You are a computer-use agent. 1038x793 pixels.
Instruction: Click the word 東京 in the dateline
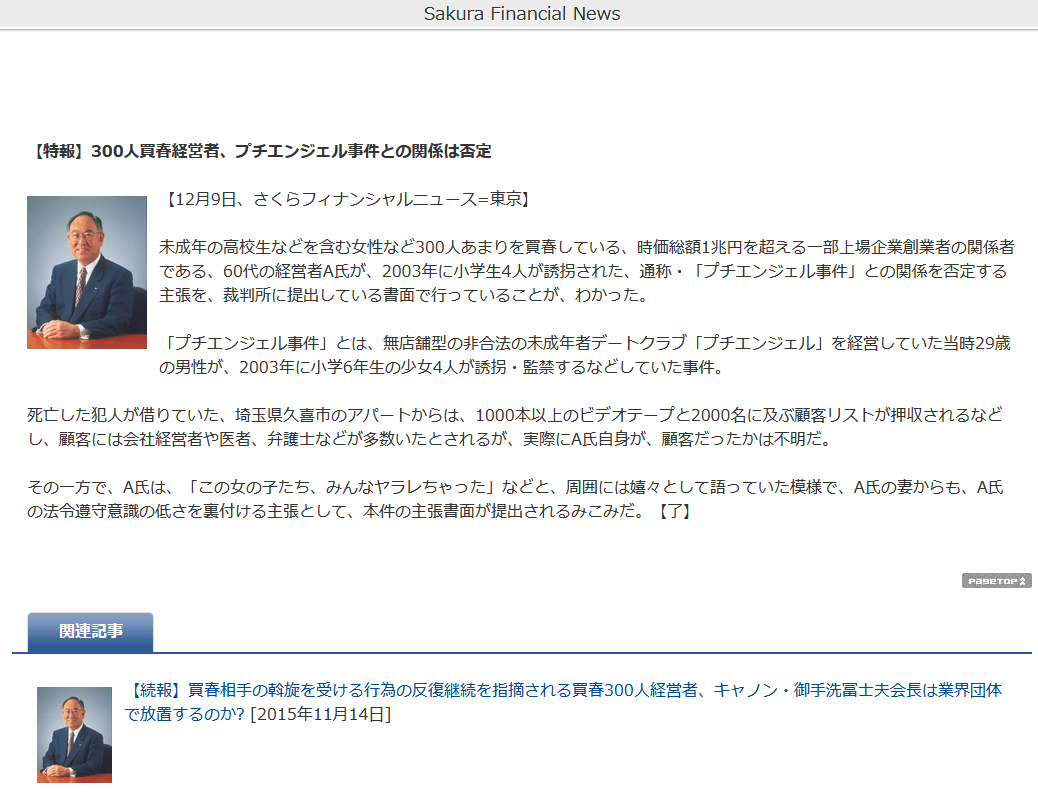505,199
